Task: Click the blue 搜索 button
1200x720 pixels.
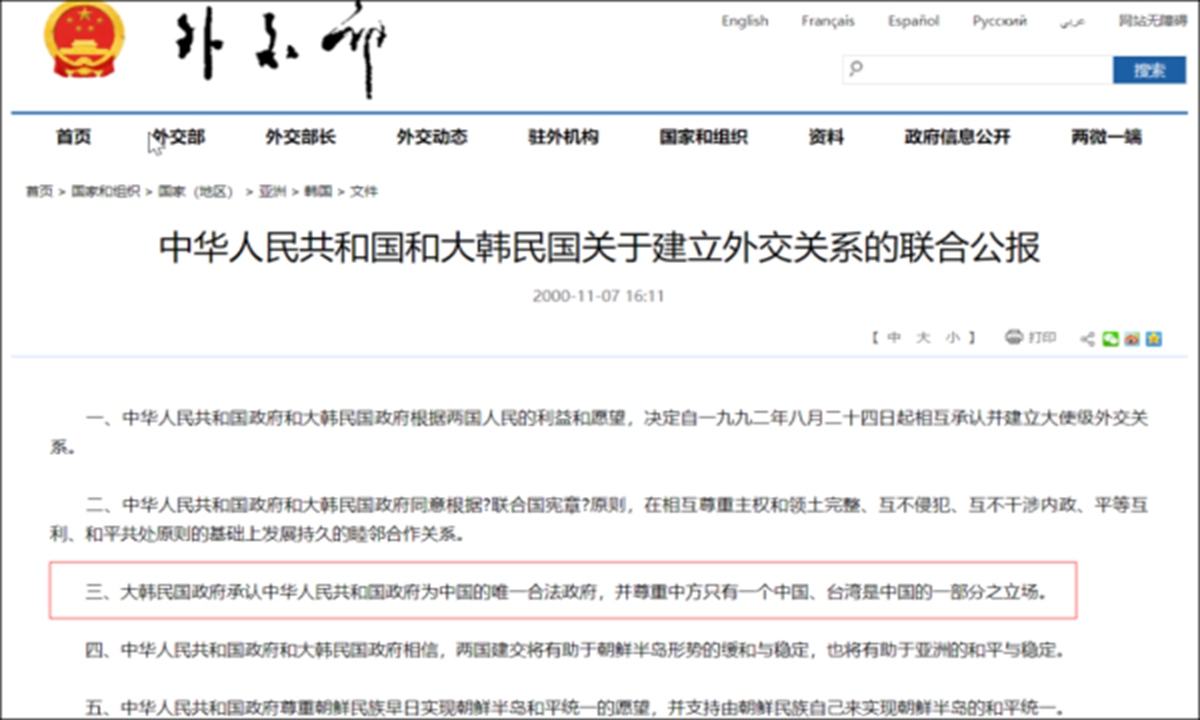Action: click(x=1149, y=70)
